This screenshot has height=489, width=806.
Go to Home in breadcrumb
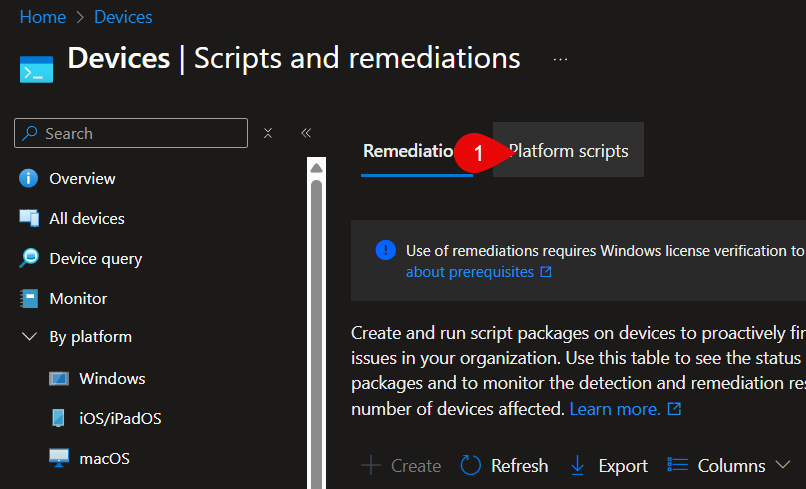42,17
